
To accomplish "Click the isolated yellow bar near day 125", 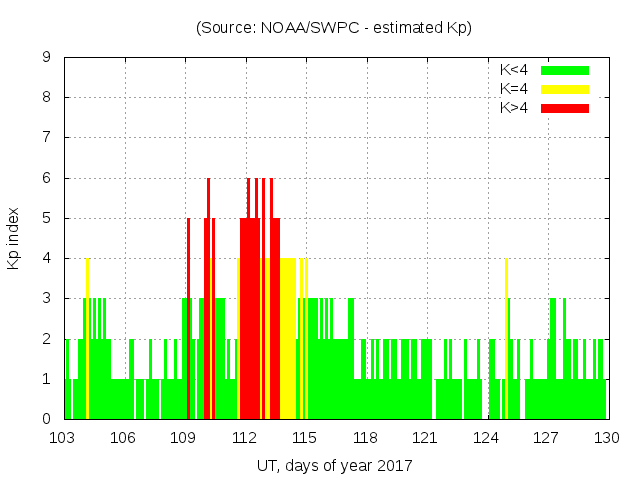I will tap(506, 340).
